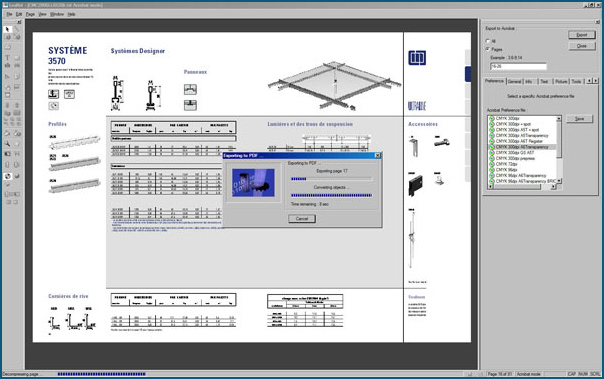Click the icon for CMYK 300dpi preset
Viewport: 604px width, 379px height.
click(x=492, y=119)
